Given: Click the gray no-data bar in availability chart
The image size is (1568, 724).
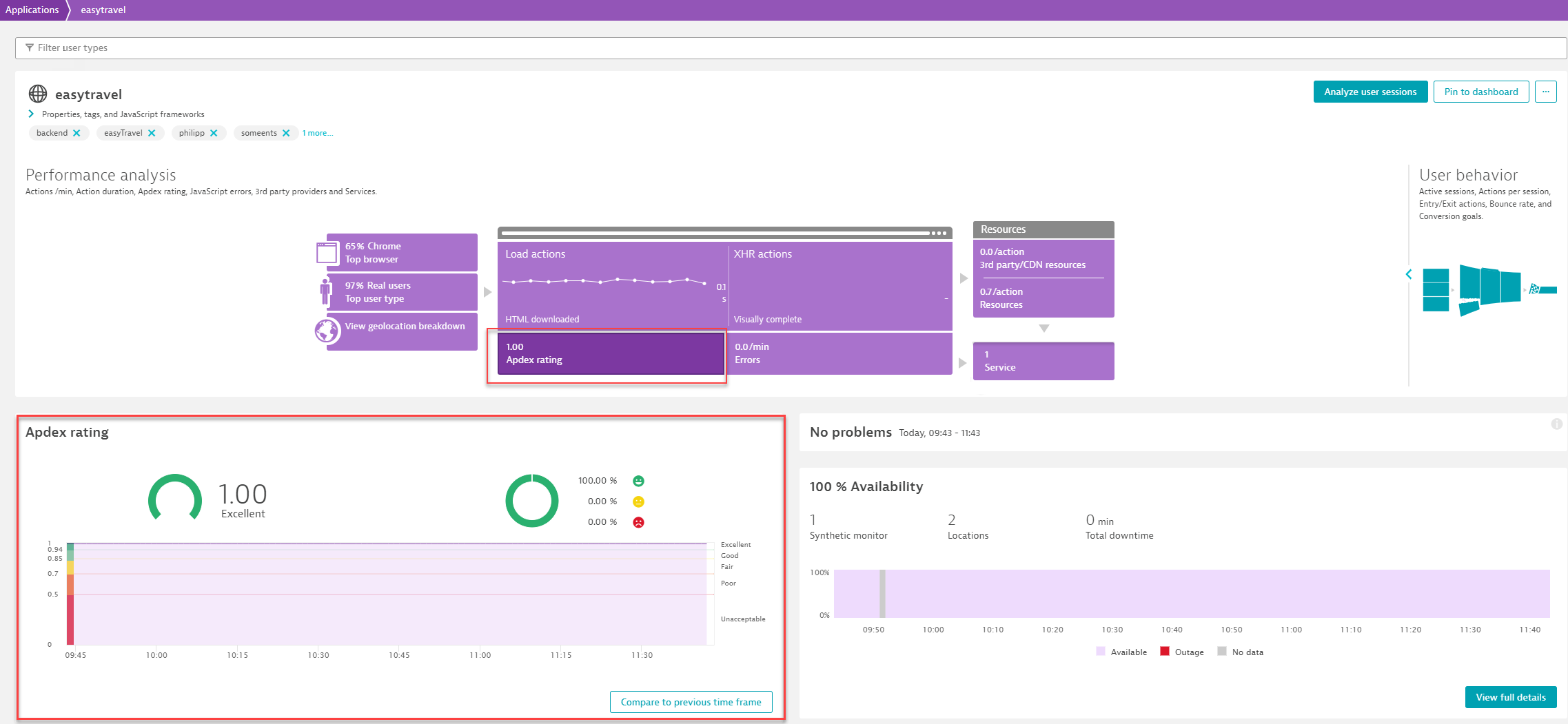Looking at the screenshot, I should (882, 593).
